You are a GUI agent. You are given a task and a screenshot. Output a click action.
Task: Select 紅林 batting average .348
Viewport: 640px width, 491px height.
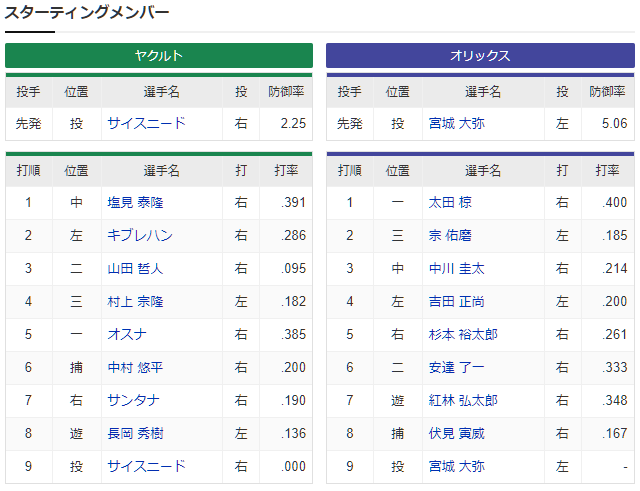click(x=614, y=400)
